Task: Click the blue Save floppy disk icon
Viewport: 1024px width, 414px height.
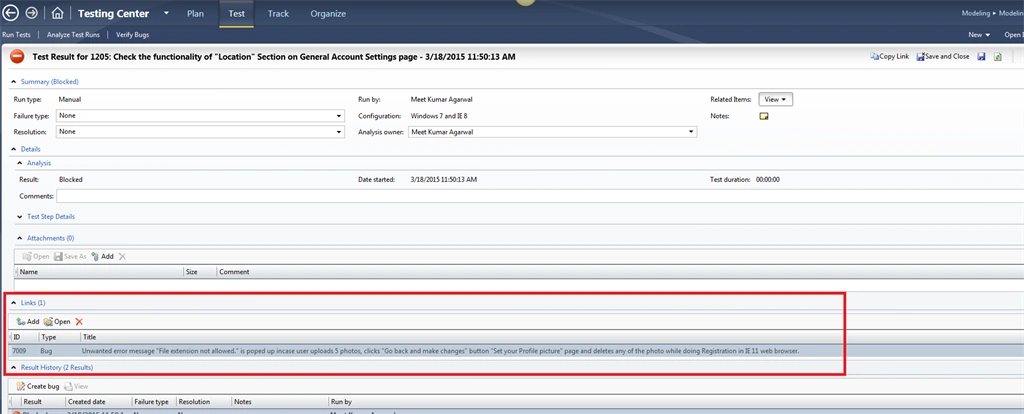Action: pyautogui.click(x=981, y=57)
